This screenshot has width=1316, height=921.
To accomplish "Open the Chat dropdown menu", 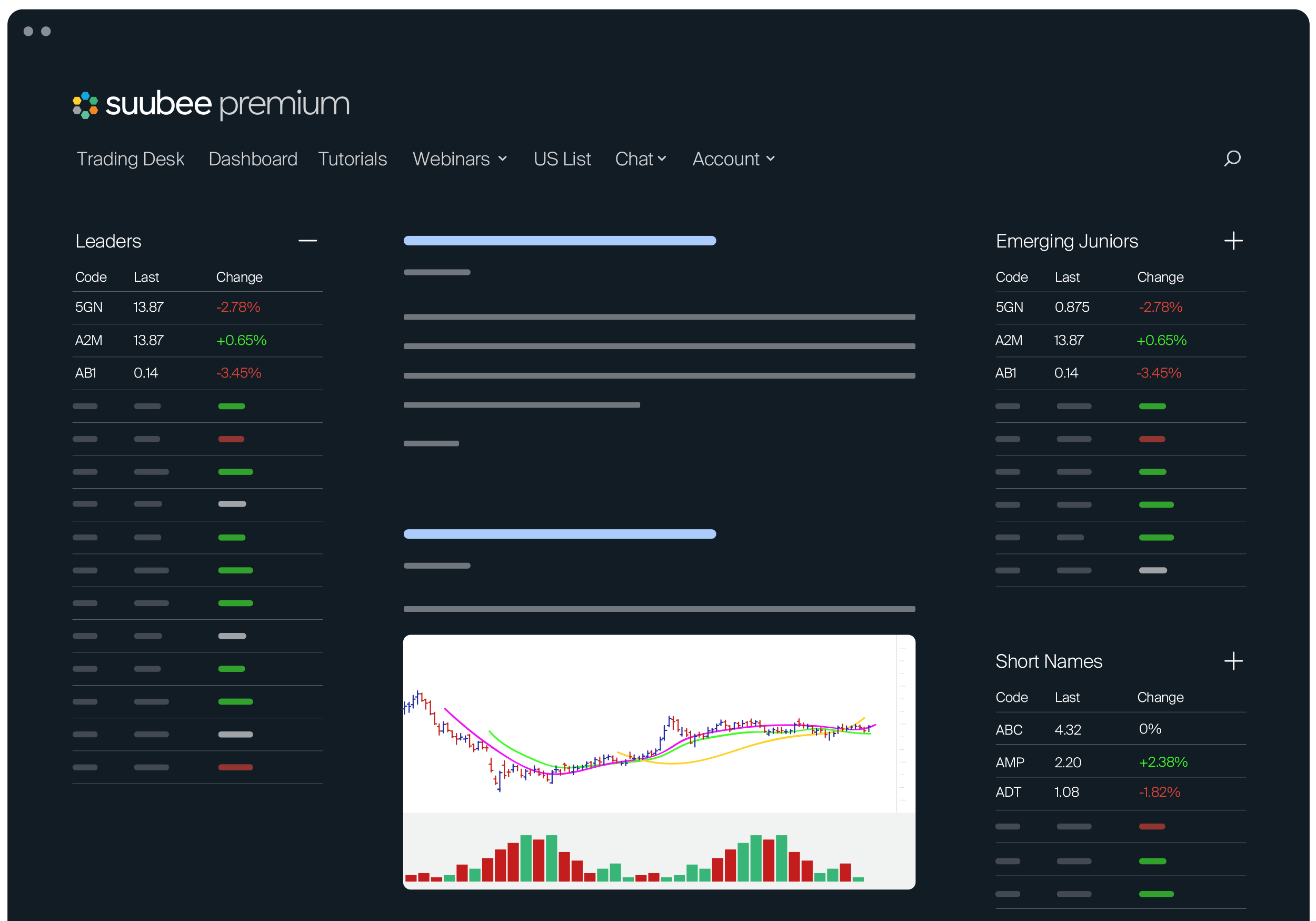I will (640, 159).
